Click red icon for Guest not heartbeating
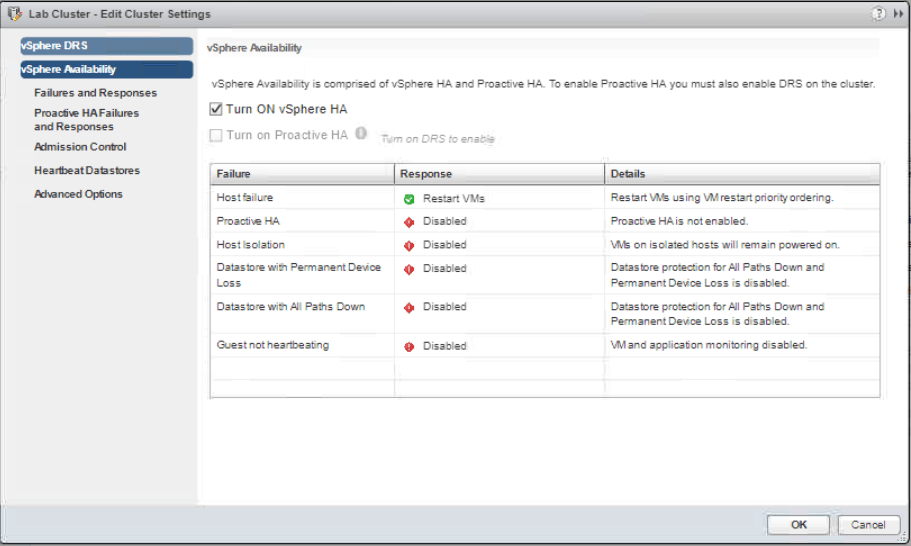 [409, 346]
